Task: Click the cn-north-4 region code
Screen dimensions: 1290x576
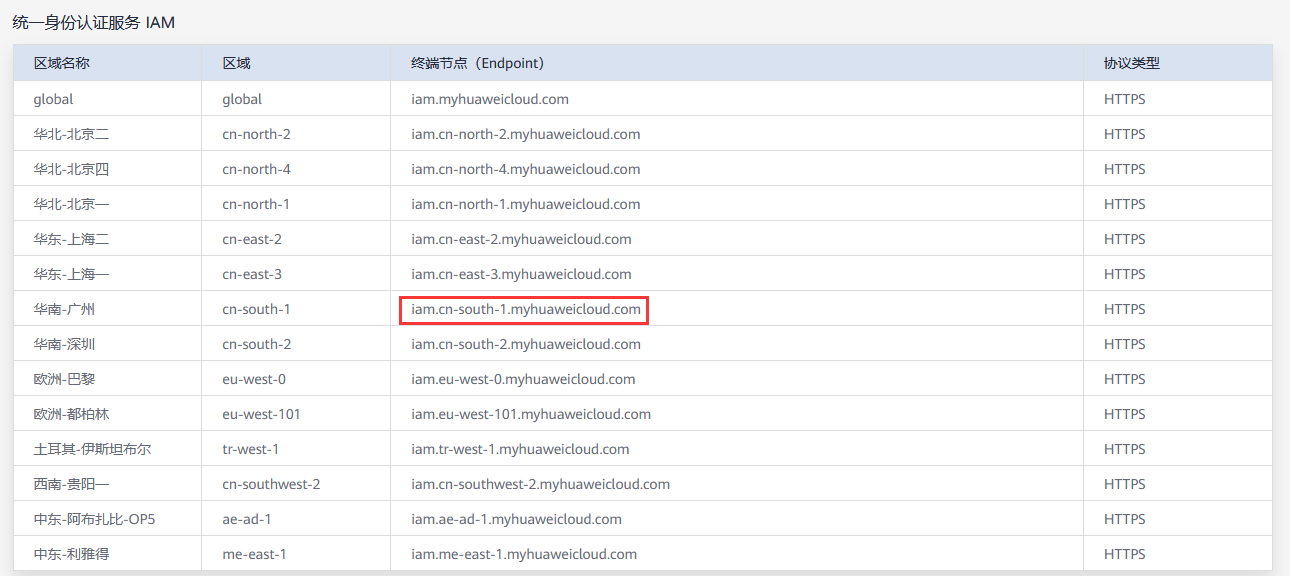Action: (256, 169)
